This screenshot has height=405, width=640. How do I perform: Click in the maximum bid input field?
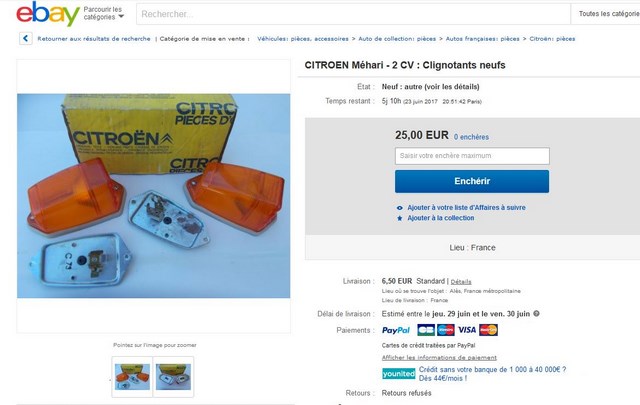[472, 156]
